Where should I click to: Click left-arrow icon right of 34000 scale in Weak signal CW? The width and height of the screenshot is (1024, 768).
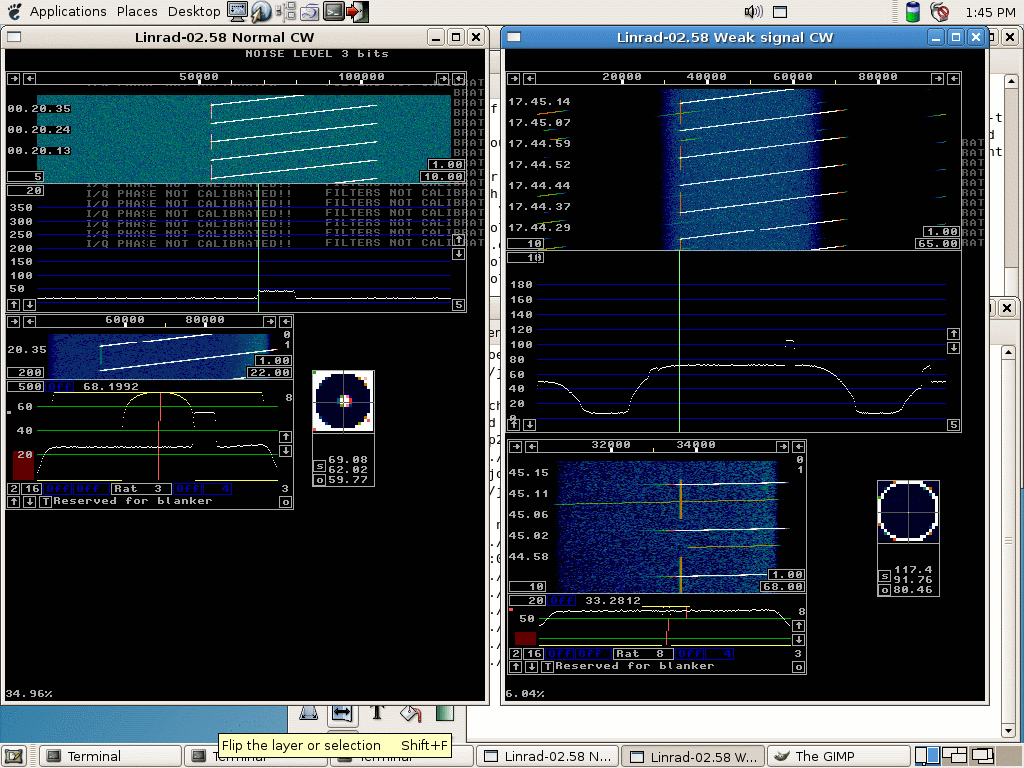pos(798,447)
